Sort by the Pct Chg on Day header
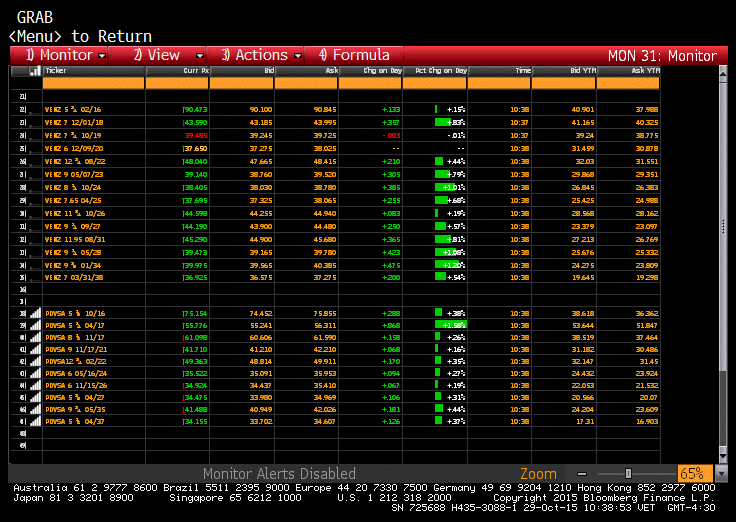Image resolution: width=736 pixels, height=522 pixels. [435, 71]
